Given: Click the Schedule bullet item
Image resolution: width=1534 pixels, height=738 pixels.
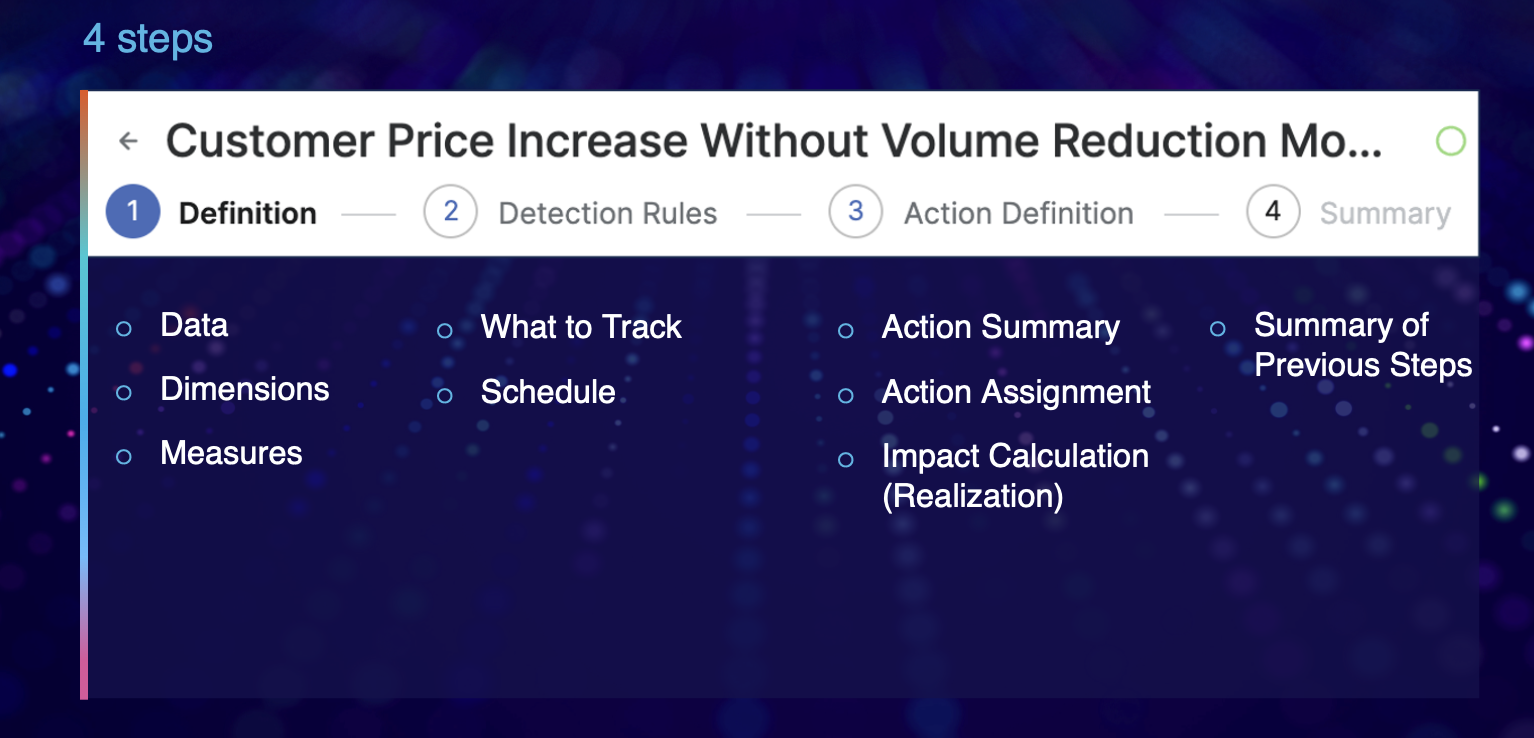Looking at the screenshot, I should coord(548,393).
